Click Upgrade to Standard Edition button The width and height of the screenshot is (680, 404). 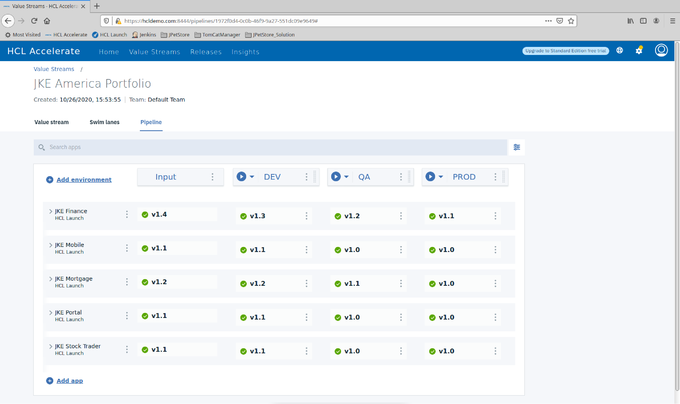[x=565, y=51]
